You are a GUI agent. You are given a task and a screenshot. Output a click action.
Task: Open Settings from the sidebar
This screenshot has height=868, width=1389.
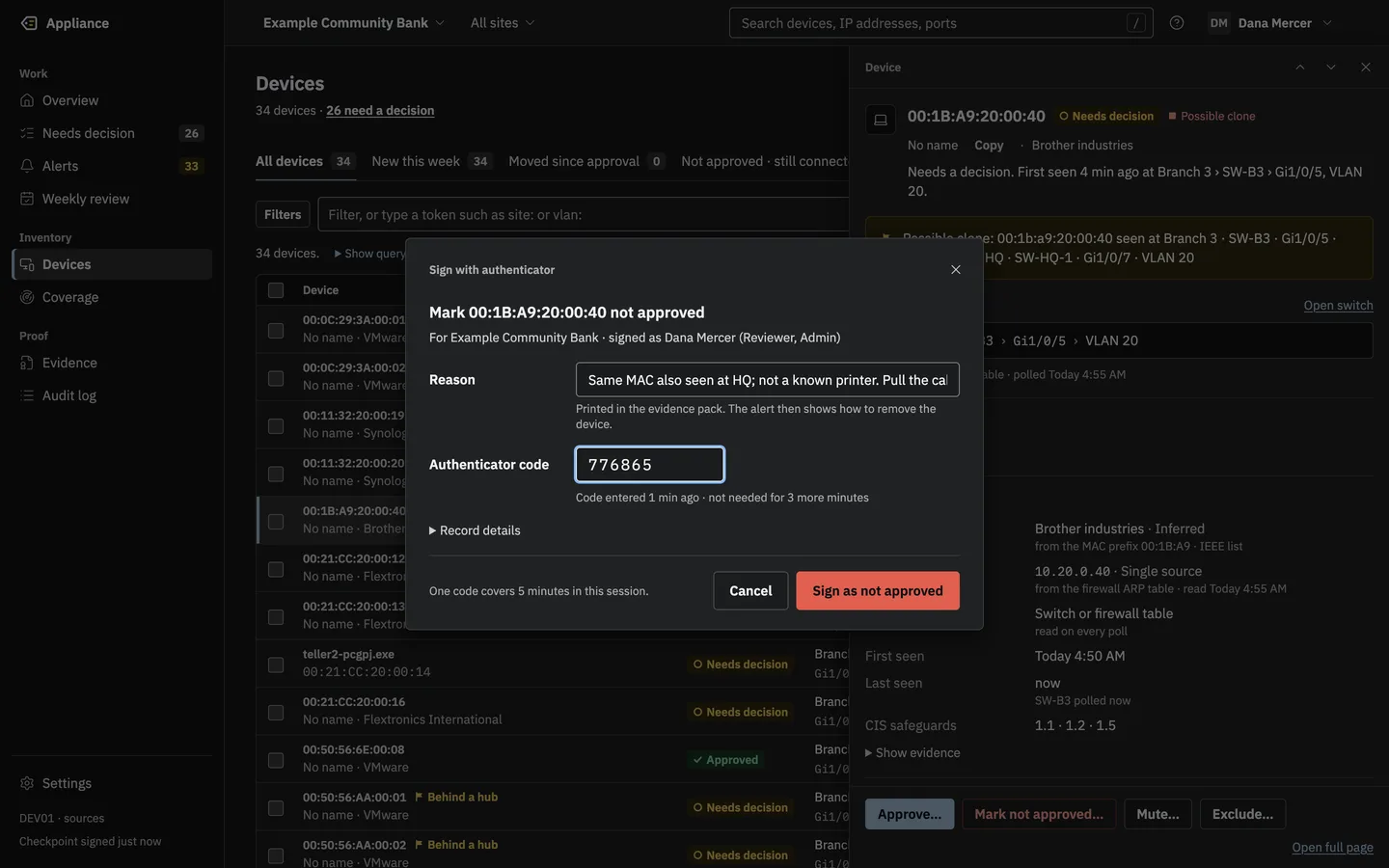pyautogui.click(x=112, y=783)
